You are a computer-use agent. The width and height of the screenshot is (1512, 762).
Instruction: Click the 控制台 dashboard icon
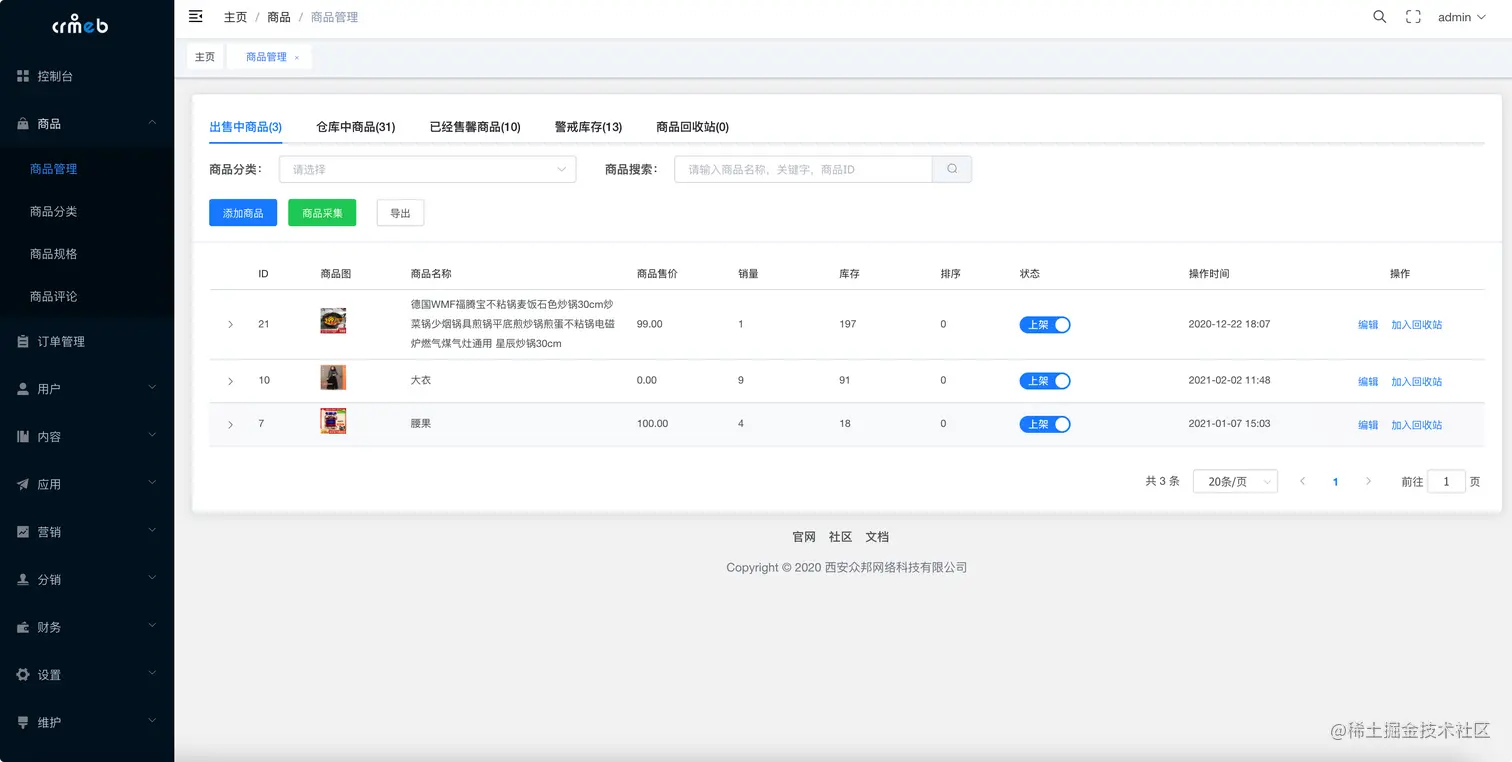pos(23,76)
